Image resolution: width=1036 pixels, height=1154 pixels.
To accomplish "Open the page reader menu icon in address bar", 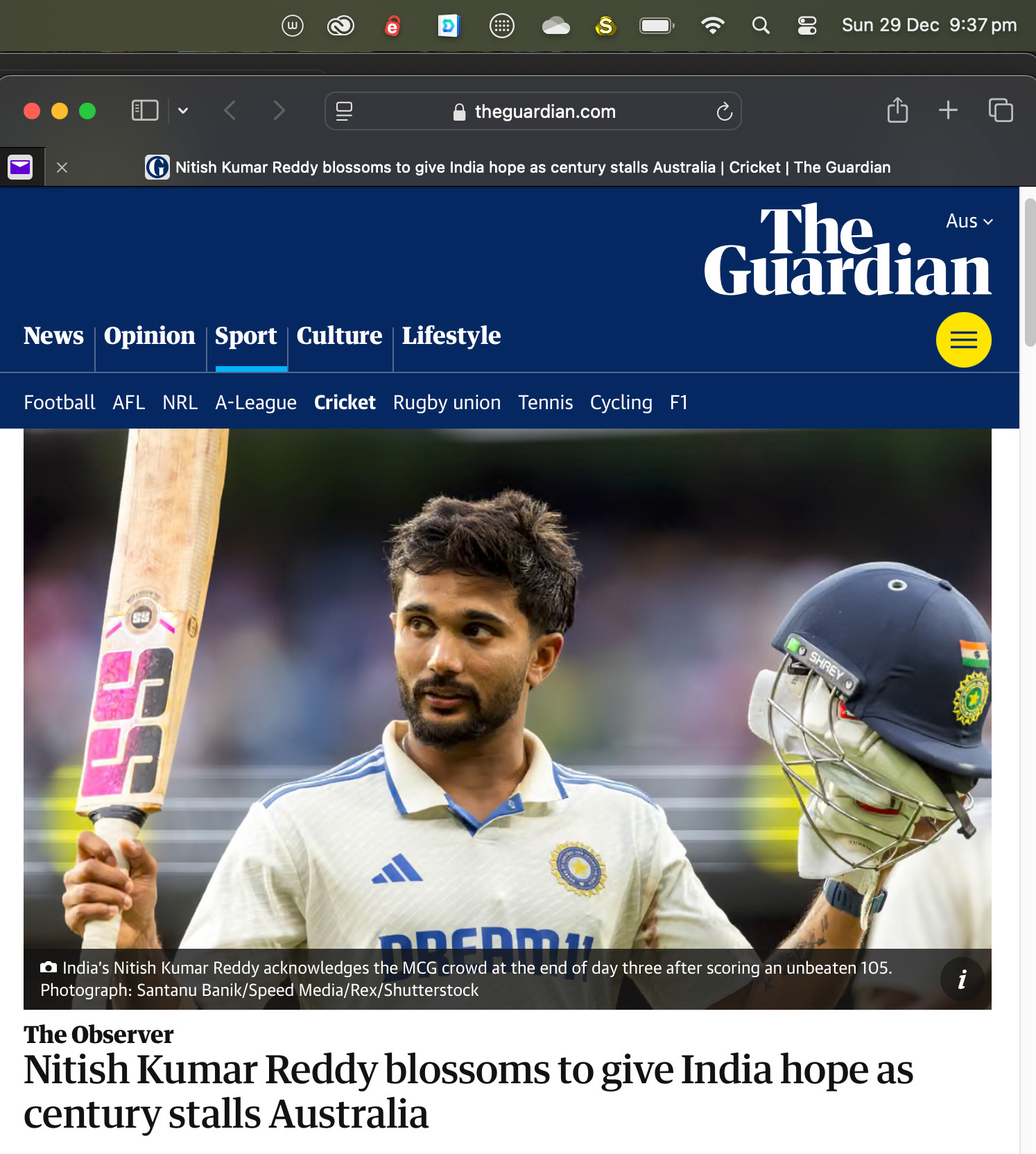I will click(x=344, y=112).
